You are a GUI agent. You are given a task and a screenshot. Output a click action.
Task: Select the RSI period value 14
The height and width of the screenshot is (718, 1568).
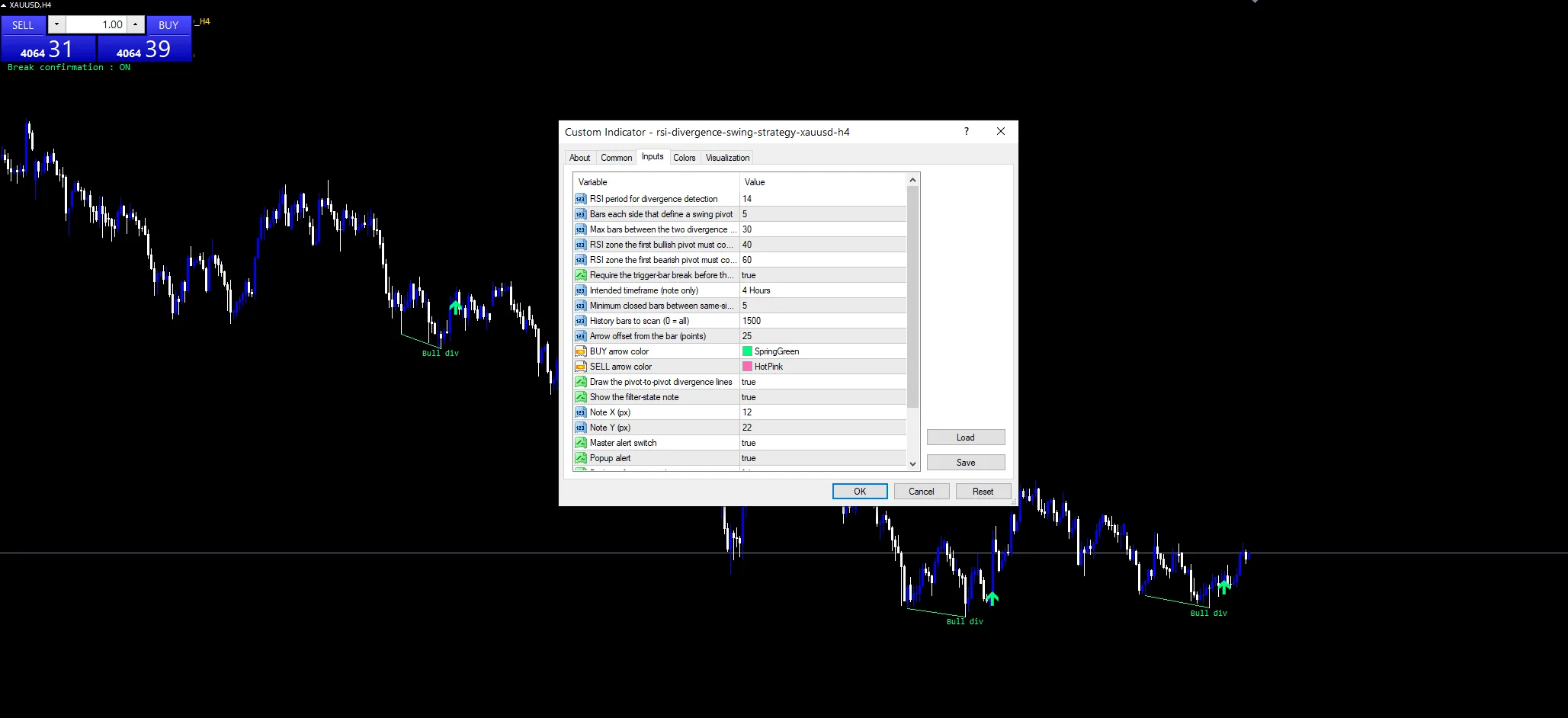[x=823, y=199]
